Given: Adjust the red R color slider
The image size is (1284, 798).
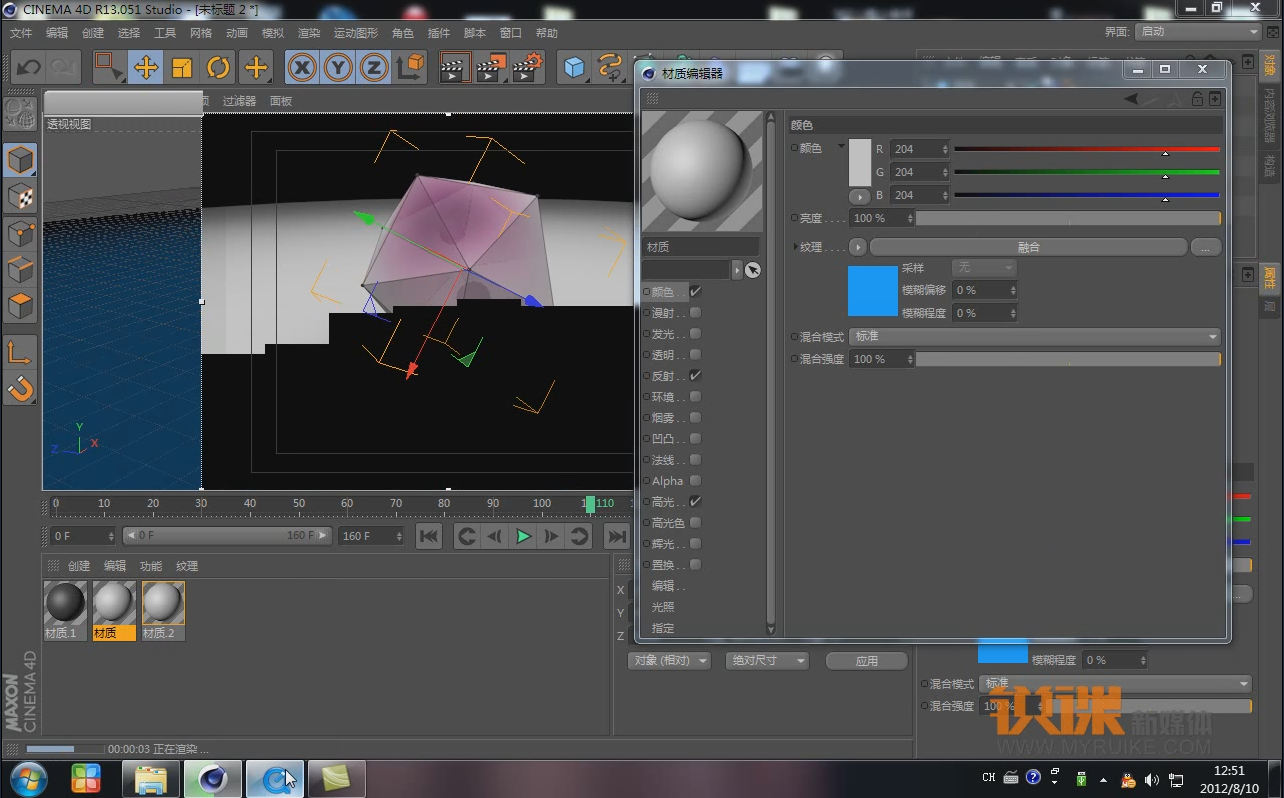Looking at the screenshot, I should tap(1087, 150).
